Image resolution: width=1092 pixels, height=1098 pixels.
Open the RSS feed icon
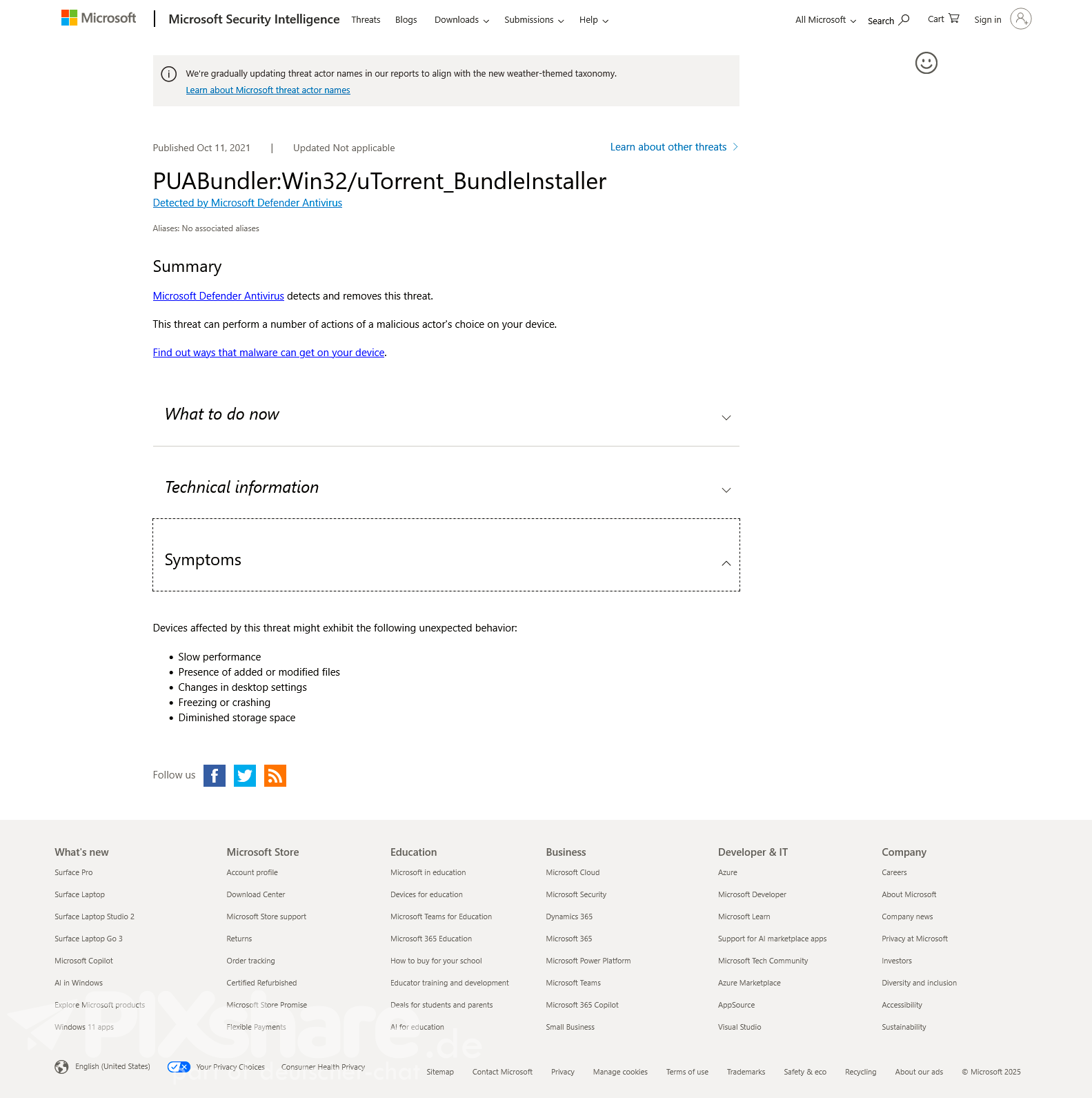coord(275,776)
